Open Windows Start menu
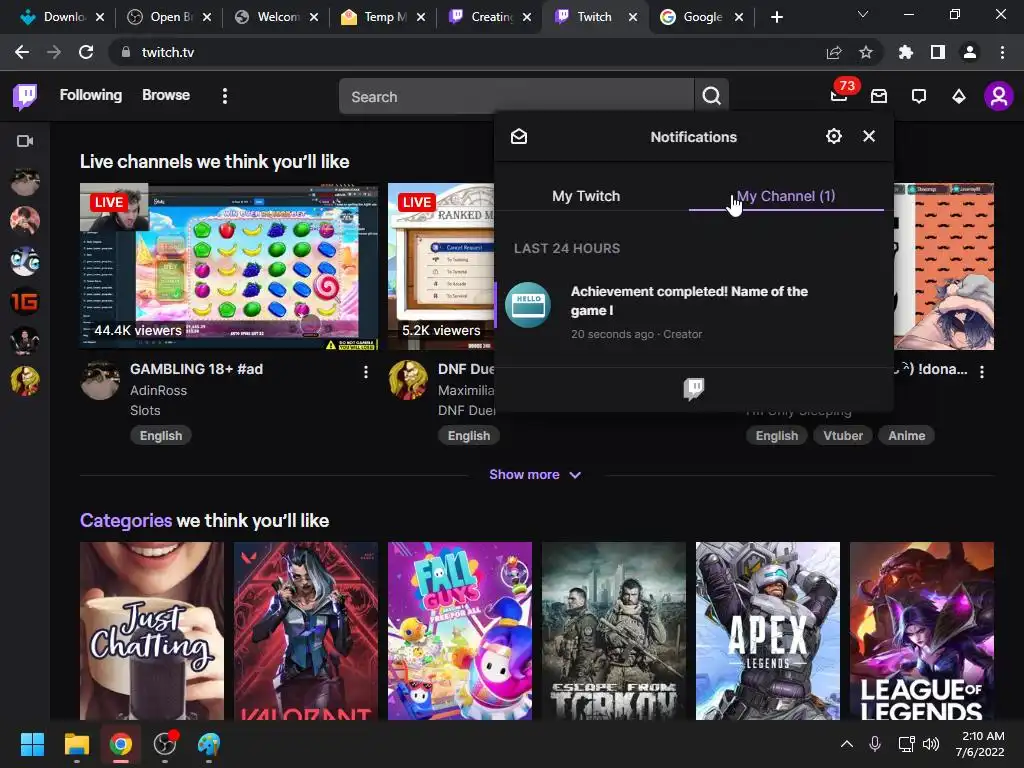Viewport: 1024px width, 768px height. click(32, 744)
